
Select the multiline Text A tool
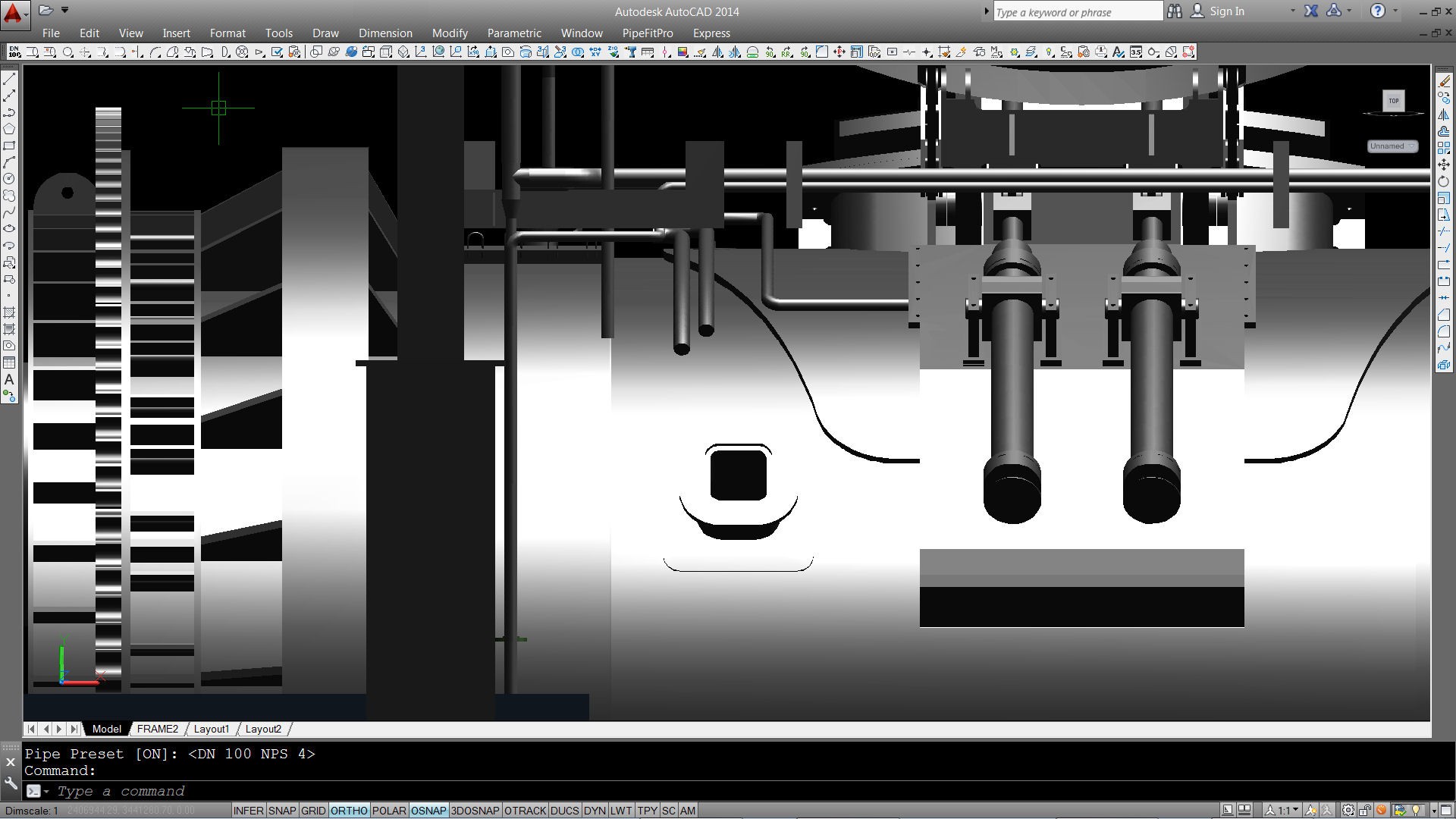(x=9, y=379)
